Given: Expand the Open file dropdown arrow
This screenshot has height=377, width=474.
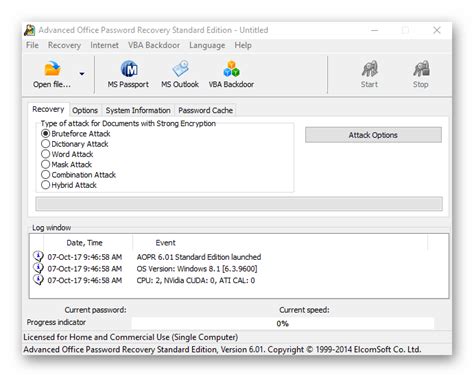Looking at the screenshot, I should 82,74.
